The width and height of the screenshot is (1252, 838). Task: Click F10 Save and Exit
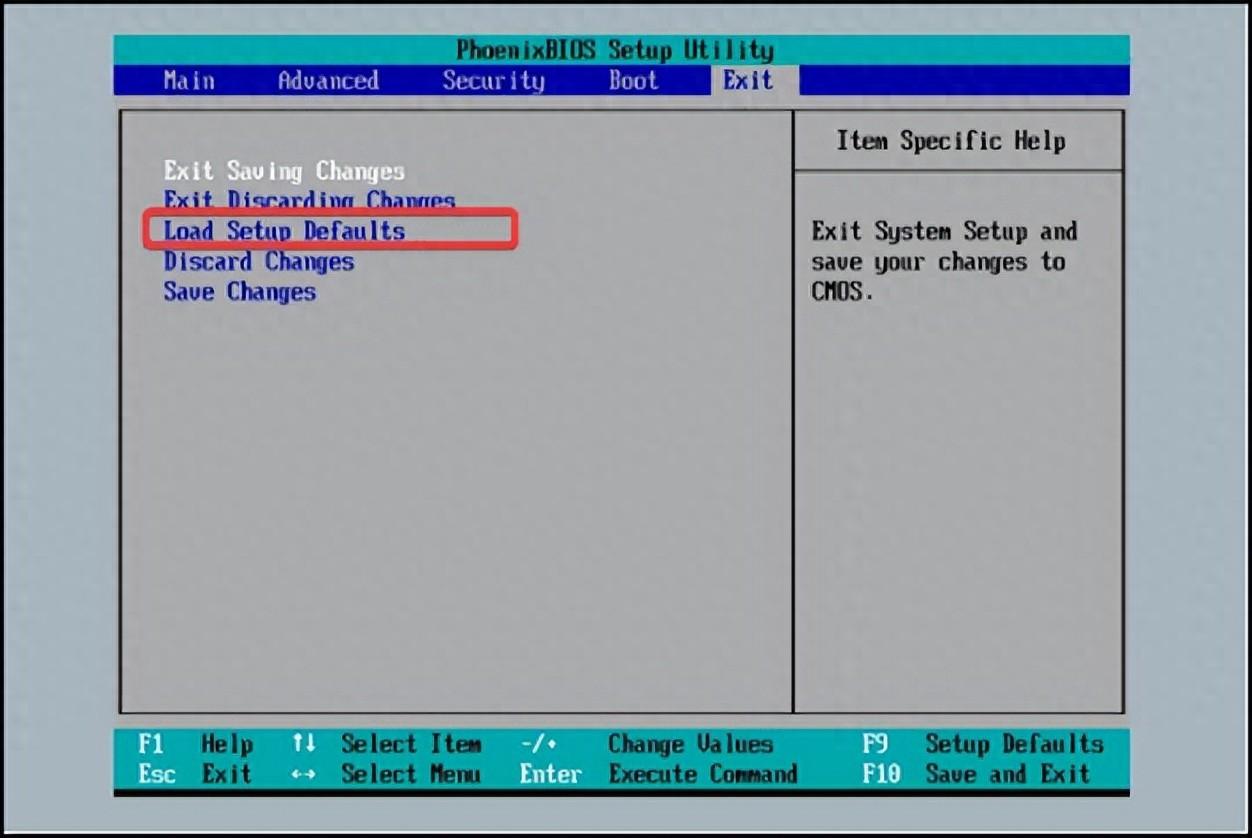[x=976, y=774]
